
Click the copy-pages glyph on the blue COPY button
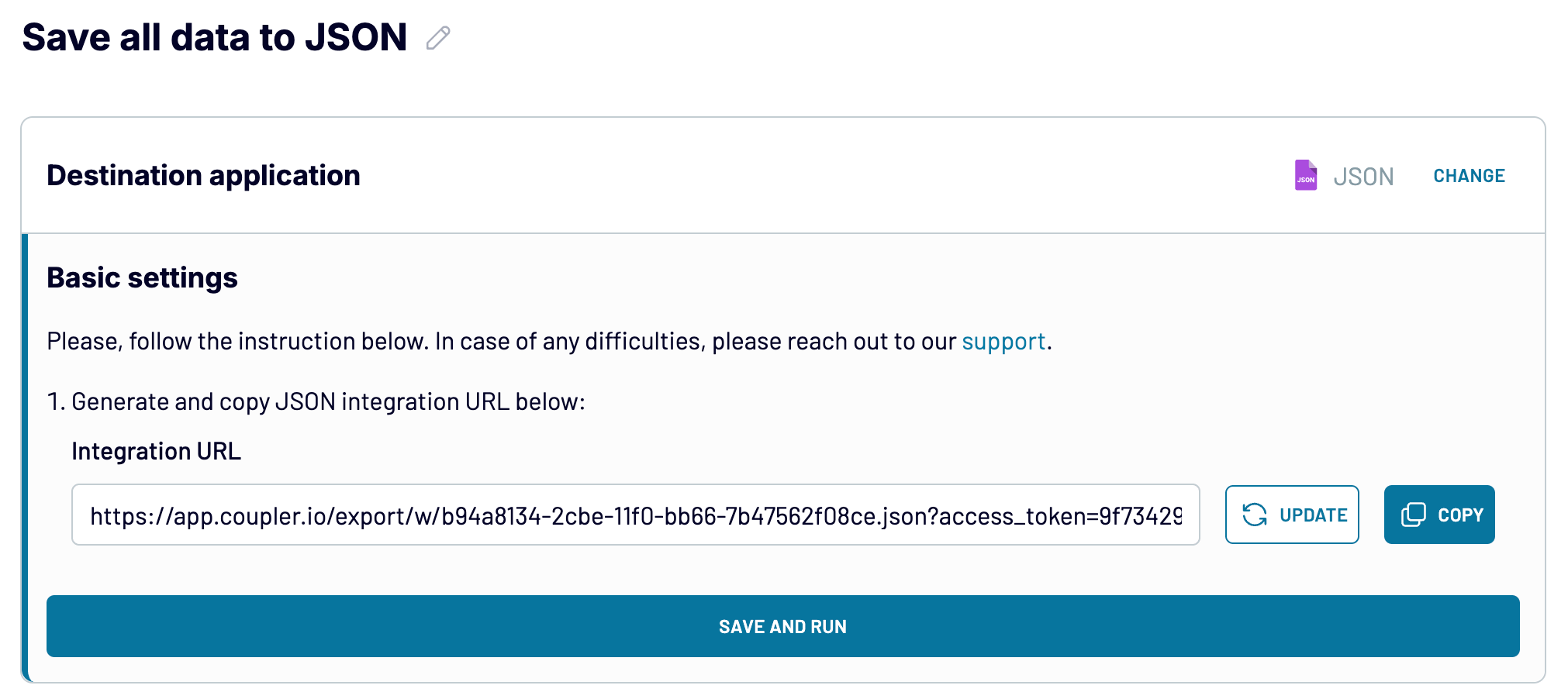[1413, 514]
